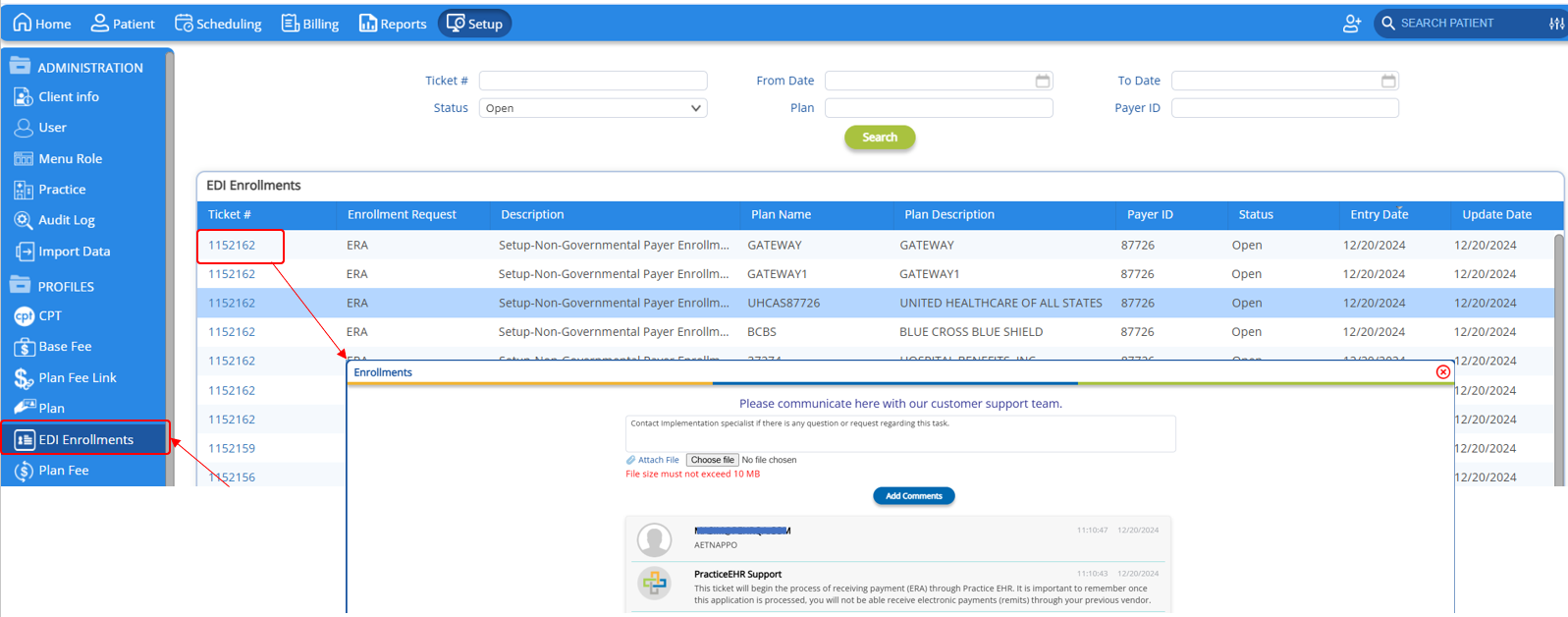Image resolution: width=1568 pixels, height=617 pixels.
Task: Click the Add Comments button
Action: pyautogui.click(x=914, y=496)
